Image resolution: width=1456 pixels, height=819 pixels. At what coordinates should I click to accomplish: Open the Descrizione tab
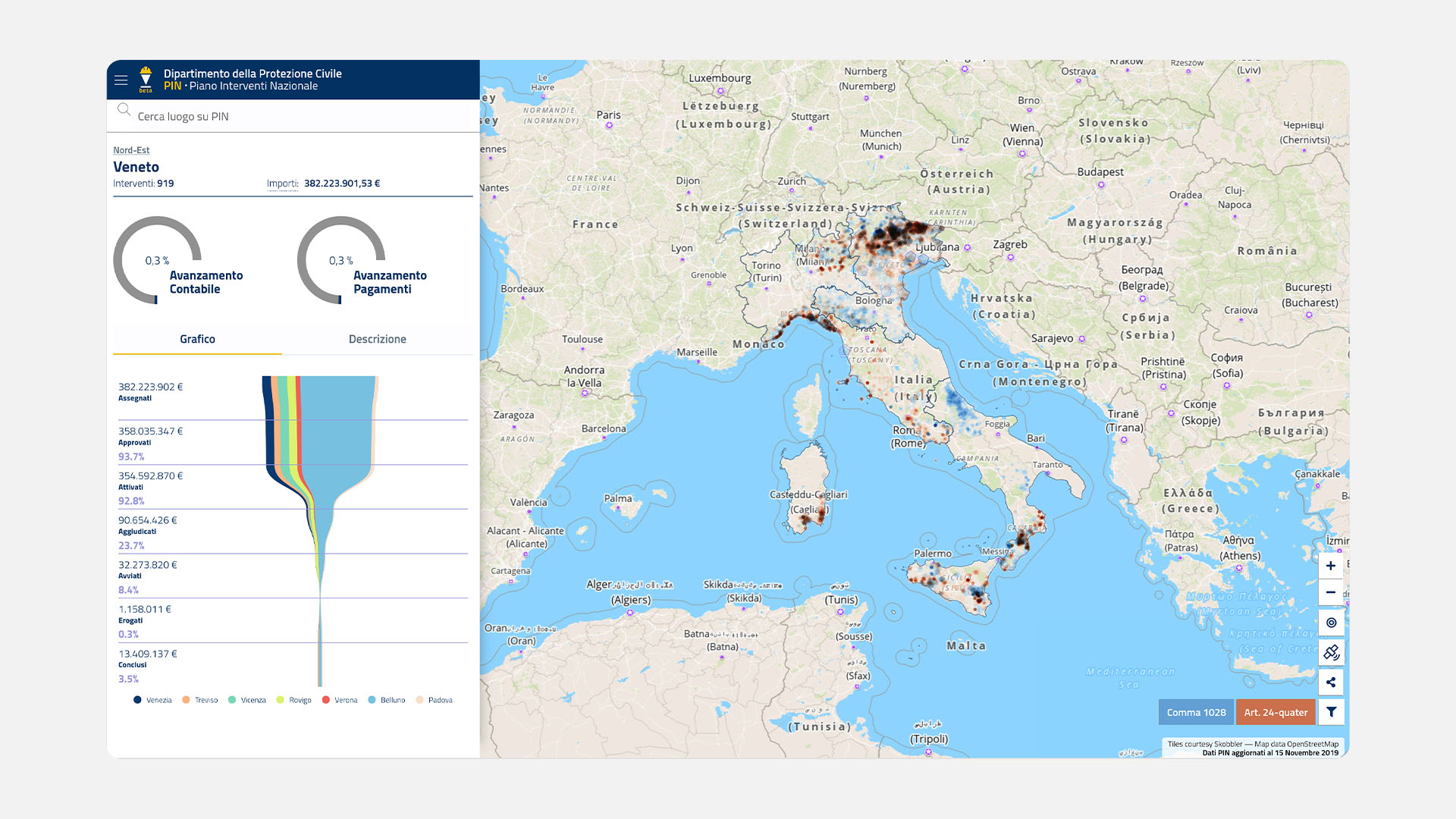(377, 339)
